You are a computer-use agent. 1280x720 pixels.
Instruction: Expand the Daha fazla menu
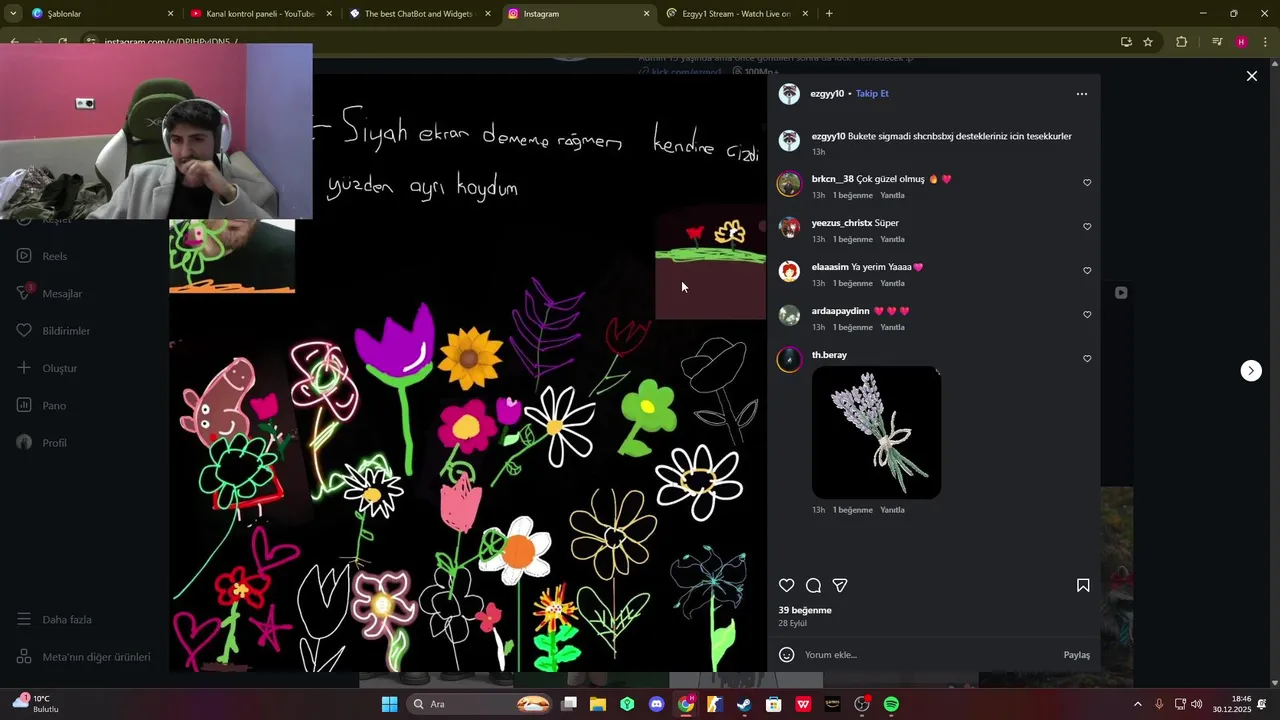54,620
